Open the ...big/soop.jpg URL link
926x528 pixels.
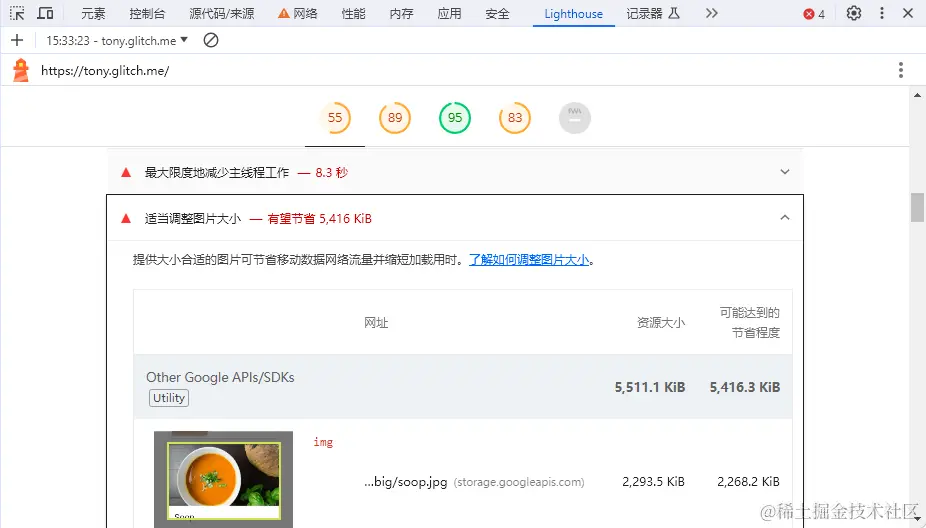405,482
